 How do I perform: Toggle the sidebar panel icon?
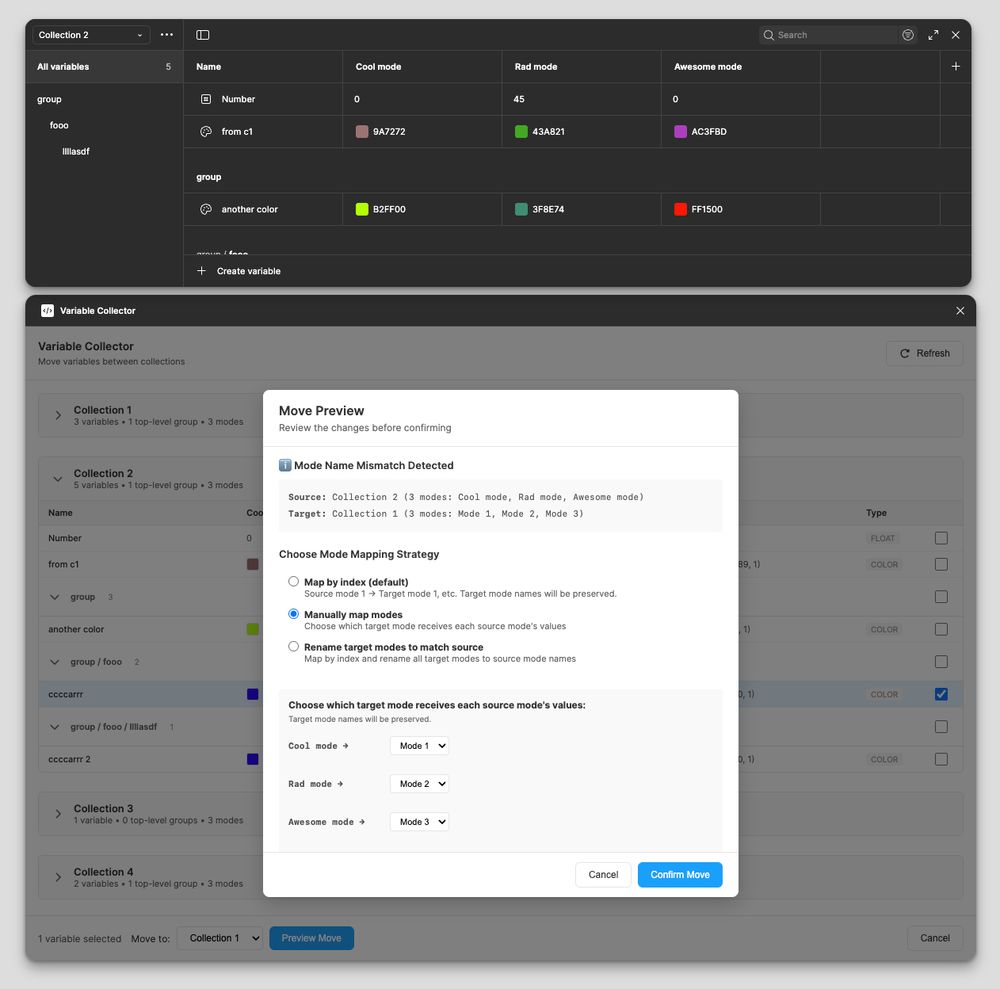(203, 35)
